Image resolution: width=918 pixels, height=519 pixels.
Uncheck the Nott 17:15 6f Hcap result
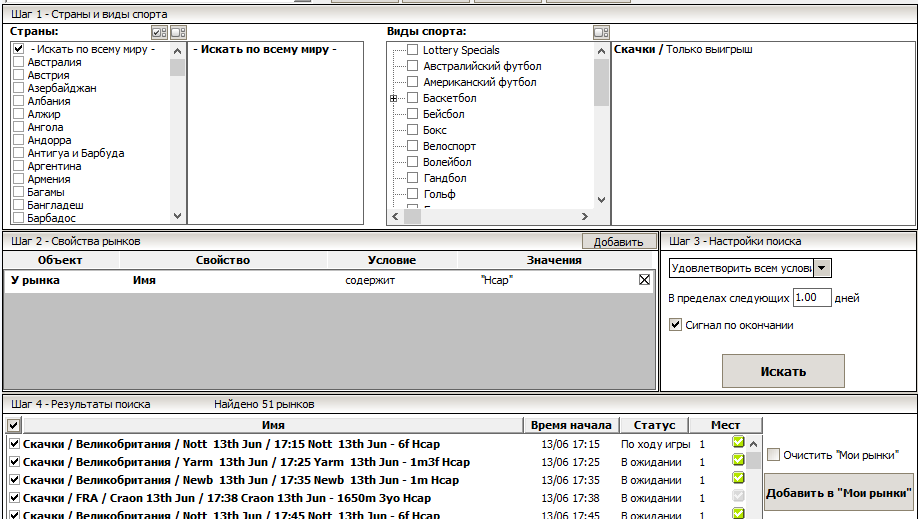[x=15, y=444]
